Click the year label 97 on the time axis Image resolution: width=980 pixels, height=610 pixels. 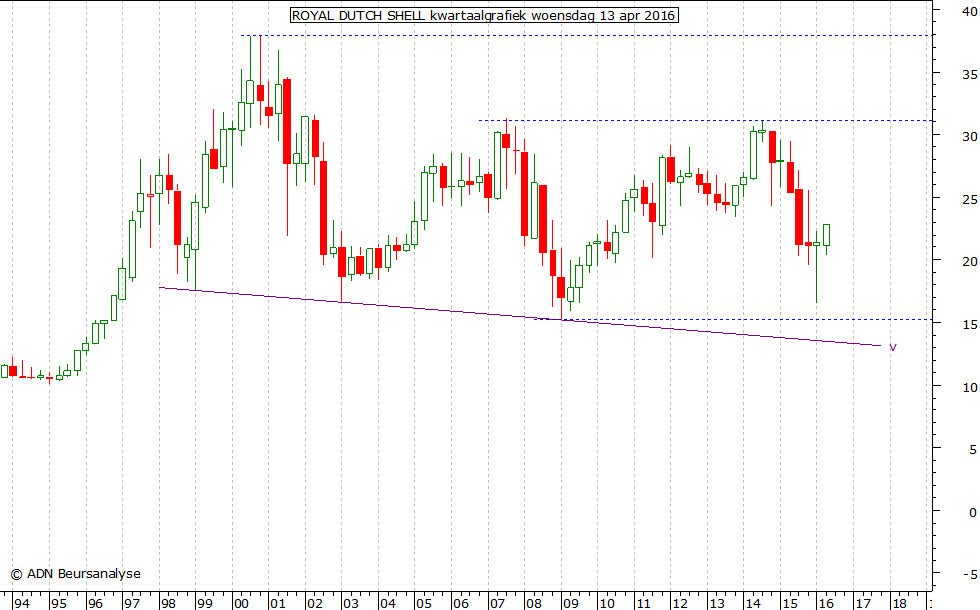coord(131,604)
